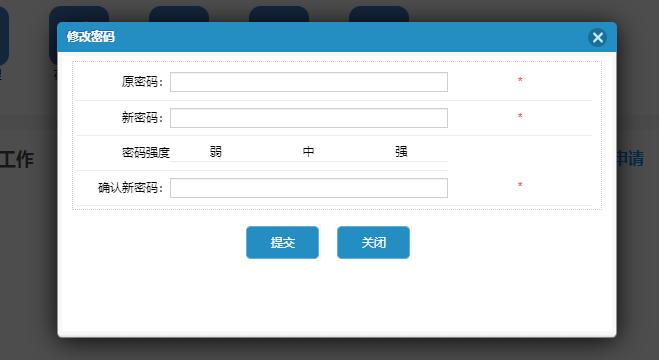Click required asterisk beside 新密码 field
The height and width of the screenshot is (360, 659).
[520, 116]
